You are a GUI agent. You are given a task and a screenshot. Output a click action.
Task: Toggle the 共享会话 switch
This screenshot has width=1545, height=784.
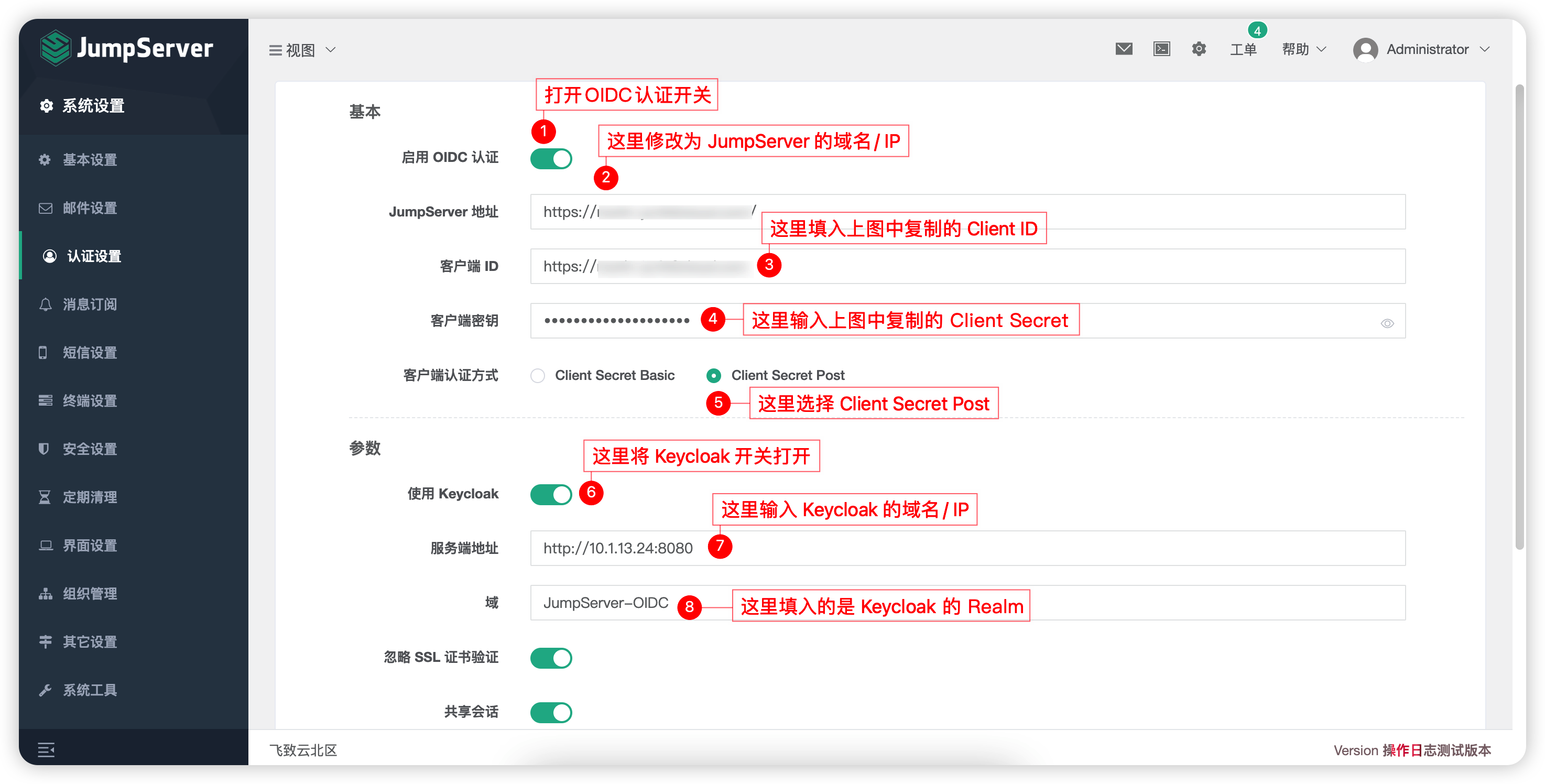coord(551,713)
